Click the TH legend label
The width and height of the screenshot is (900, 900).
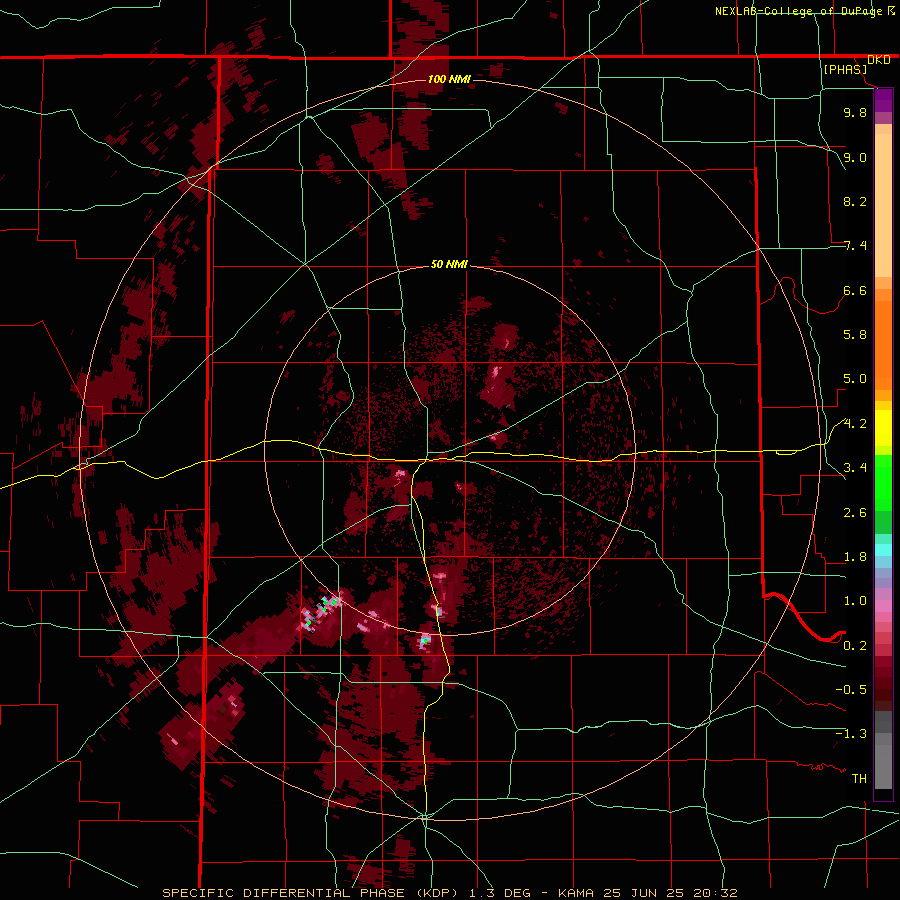click(x=859, y=779)
